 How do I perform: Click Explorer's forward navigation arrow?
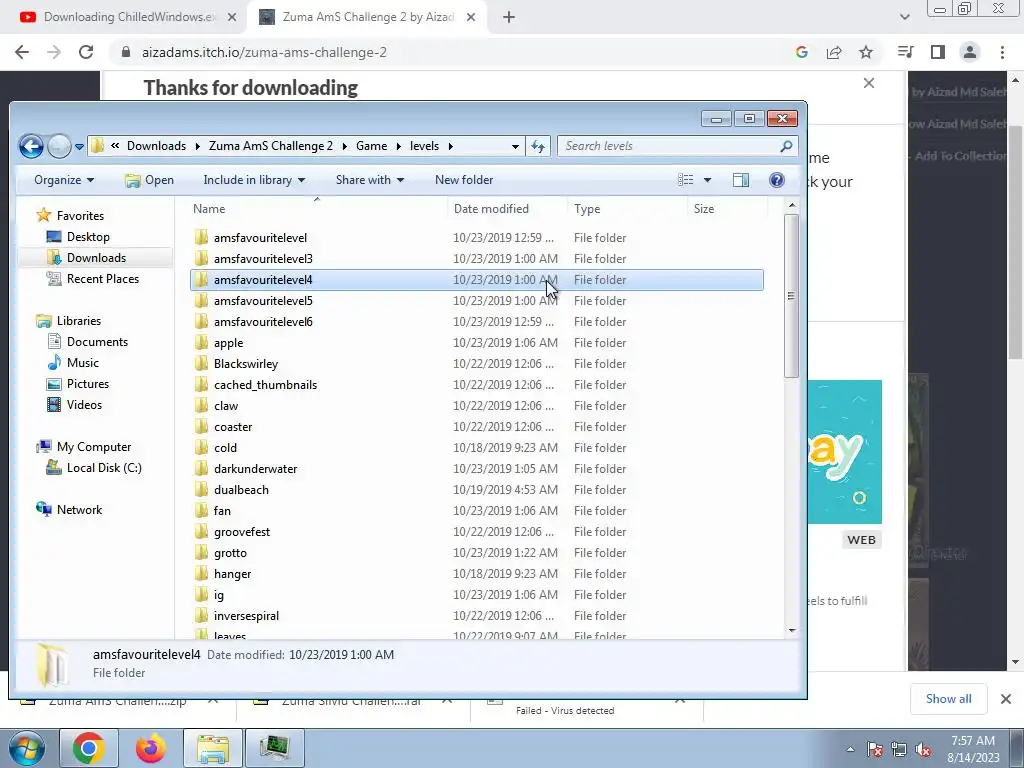(x=59, y=146)
